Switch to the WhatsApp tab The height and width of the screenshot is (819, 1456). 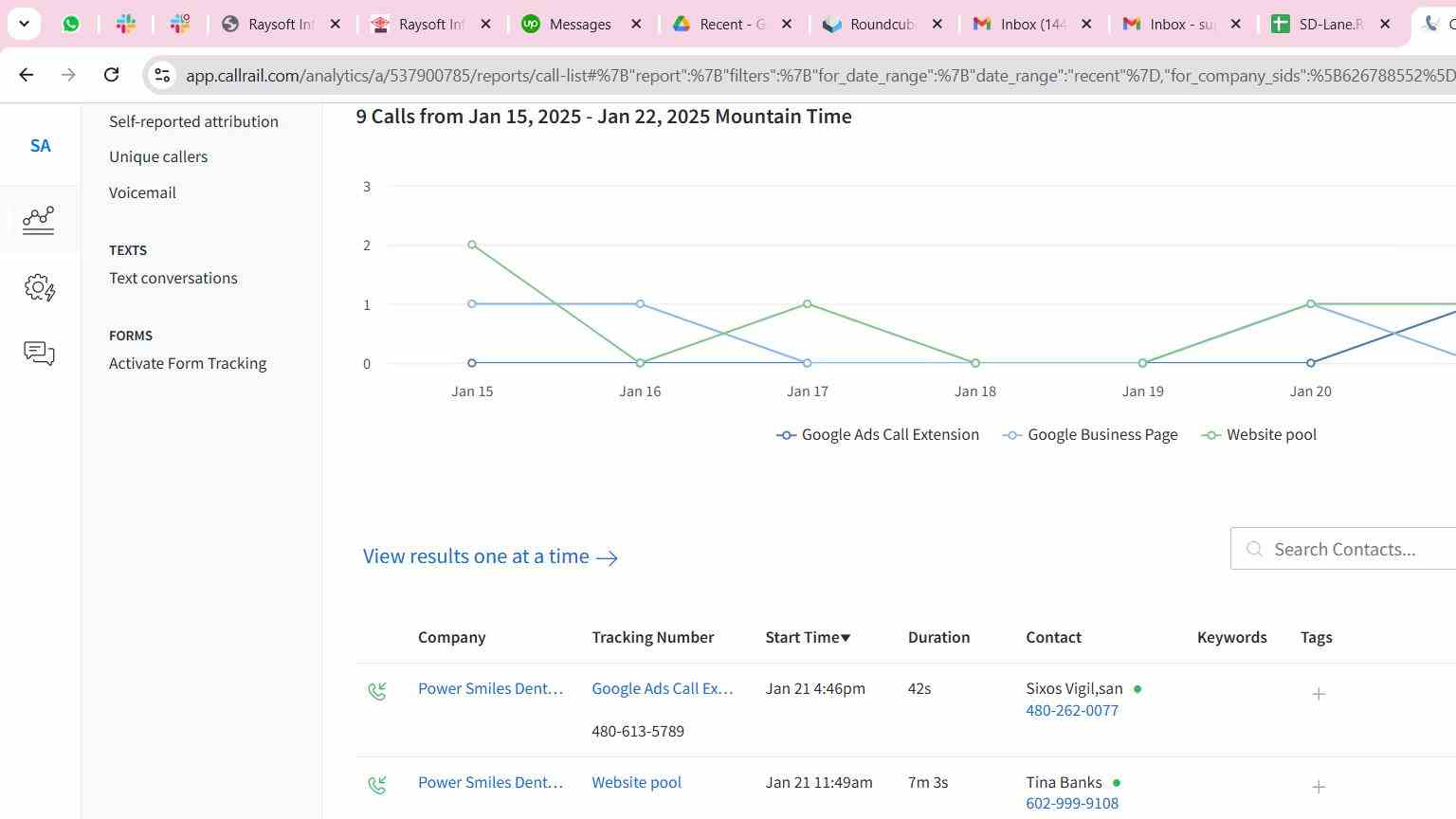pyautogui.click(x=71, y=24)
